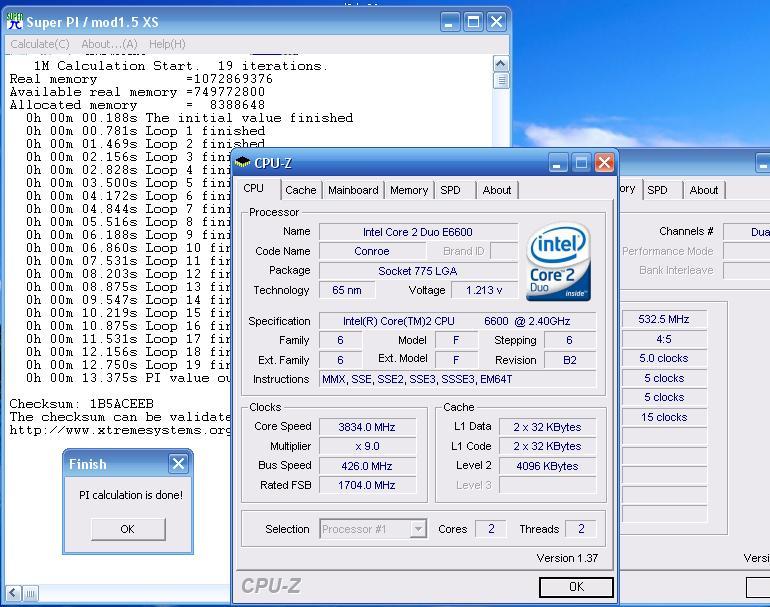Click the Stepping value 6

tap(570, 340)
